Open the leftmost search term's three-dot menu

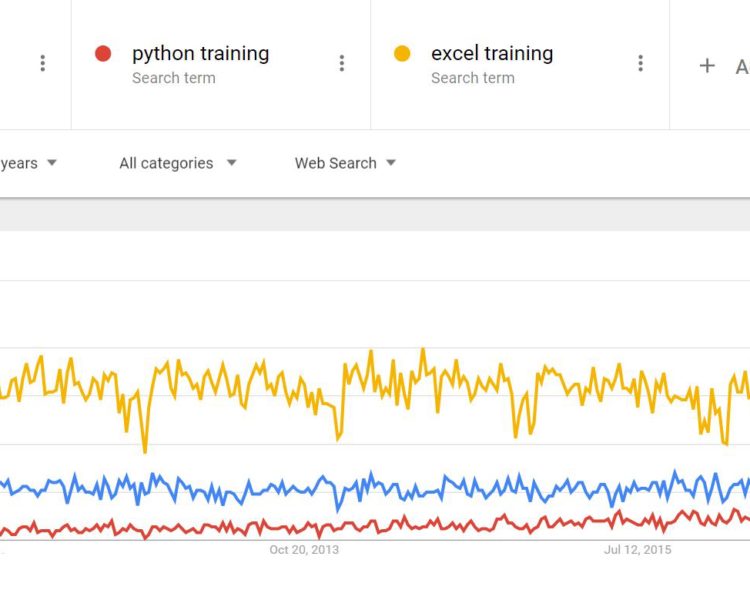[x=42, y=64]
